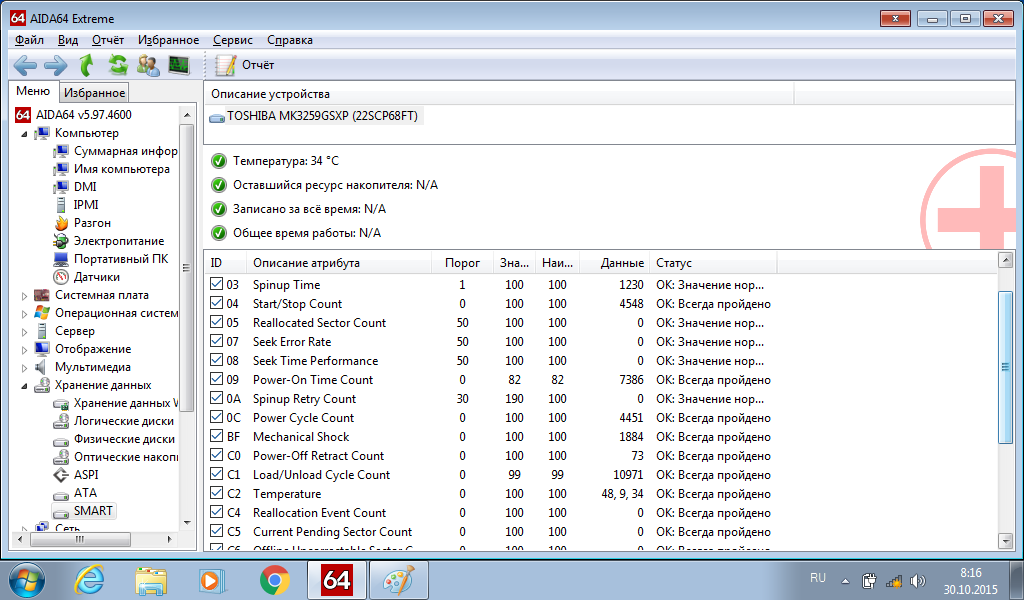Open the Сервис menu

232,40
